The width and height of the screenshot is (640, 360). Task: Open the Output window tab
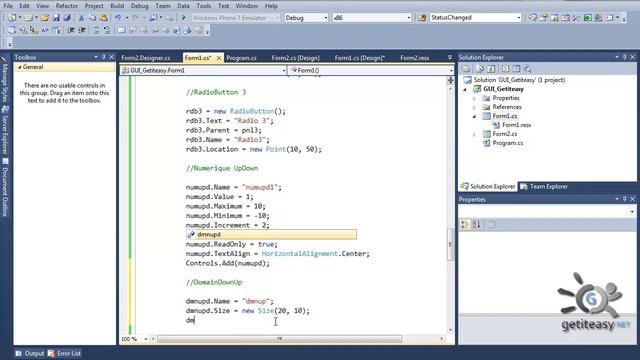[x=30, y=353]
